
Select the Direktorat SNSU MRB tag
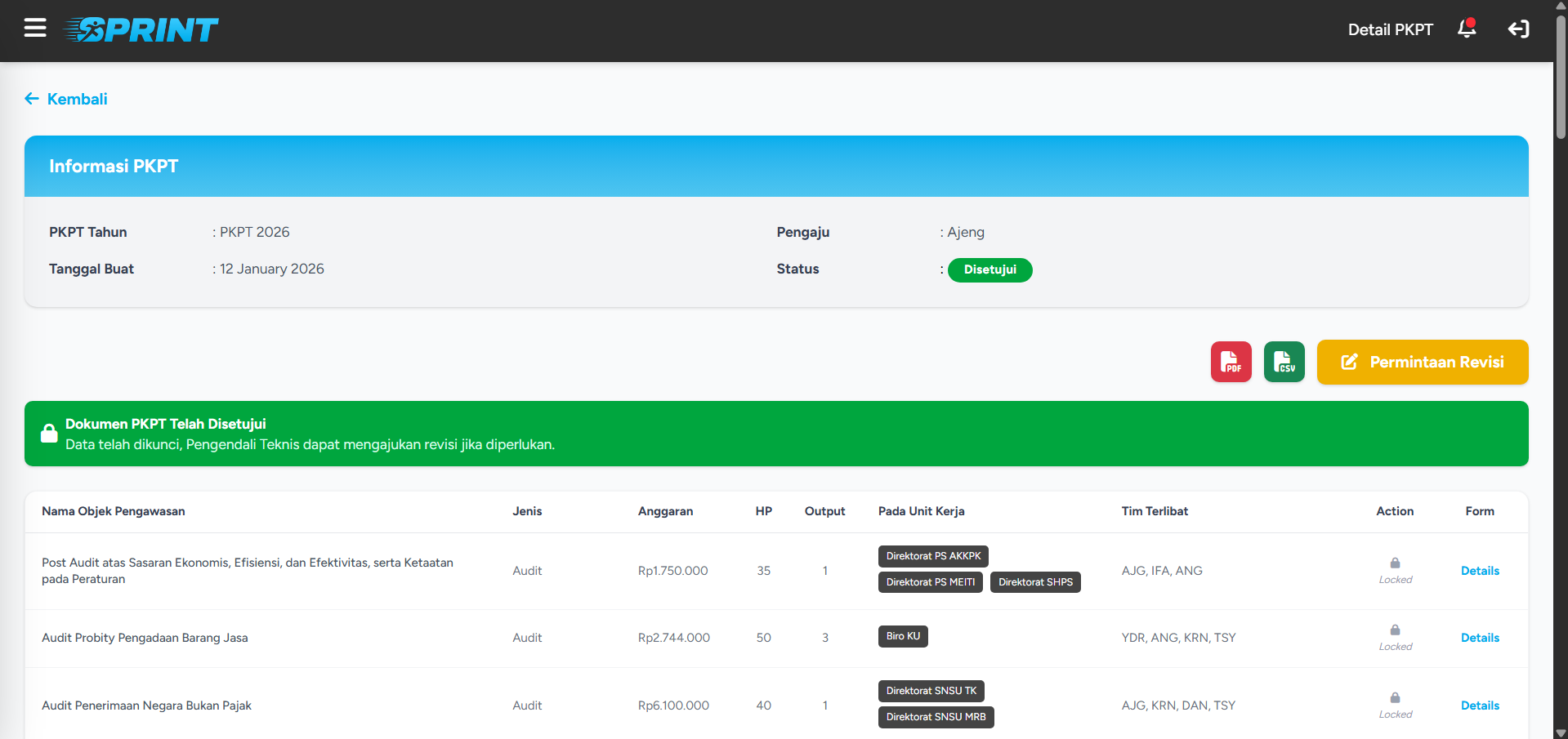point(936,717)
